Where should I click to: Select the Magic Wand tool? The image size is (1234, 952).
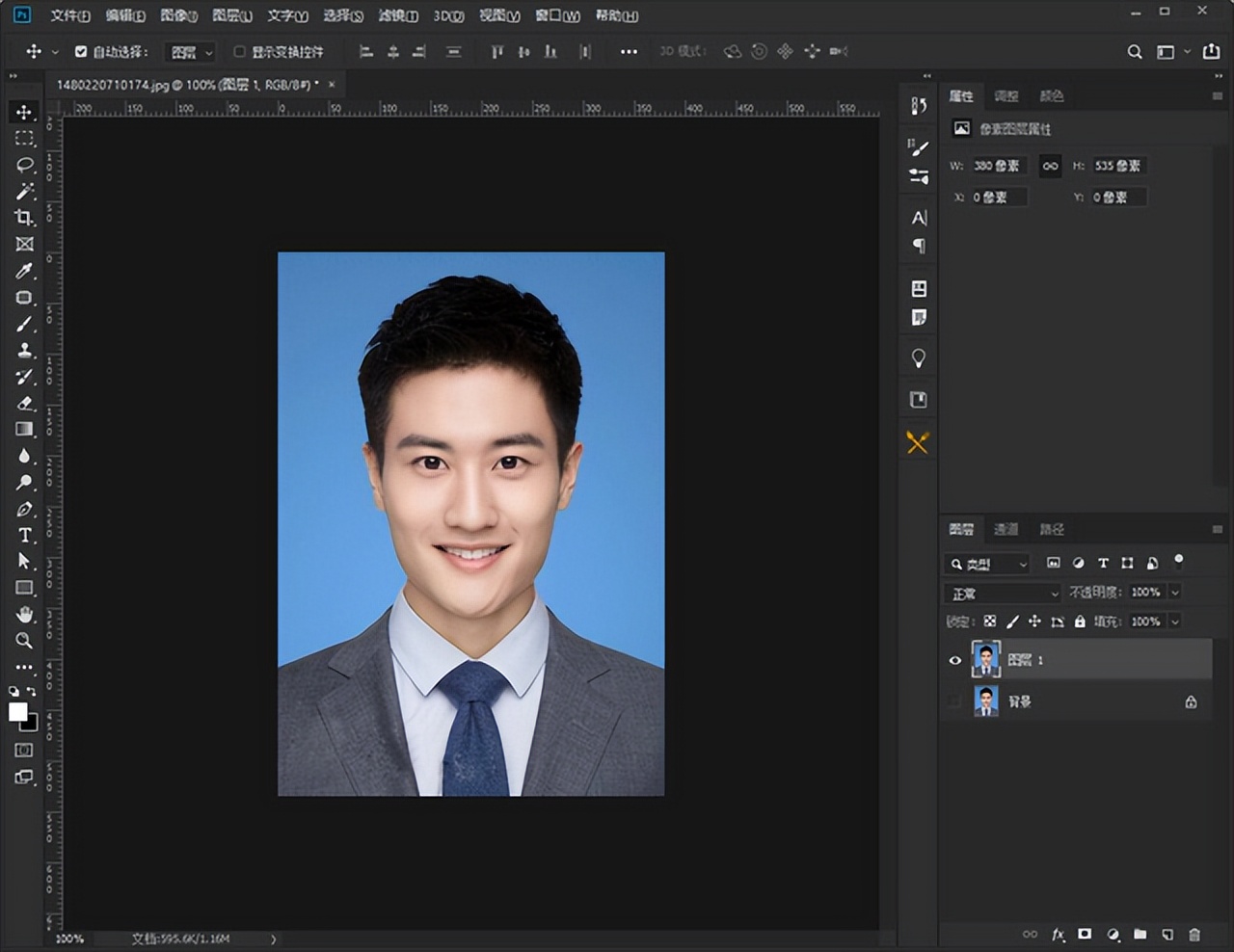pyautogui.click(x=24, y=192)
